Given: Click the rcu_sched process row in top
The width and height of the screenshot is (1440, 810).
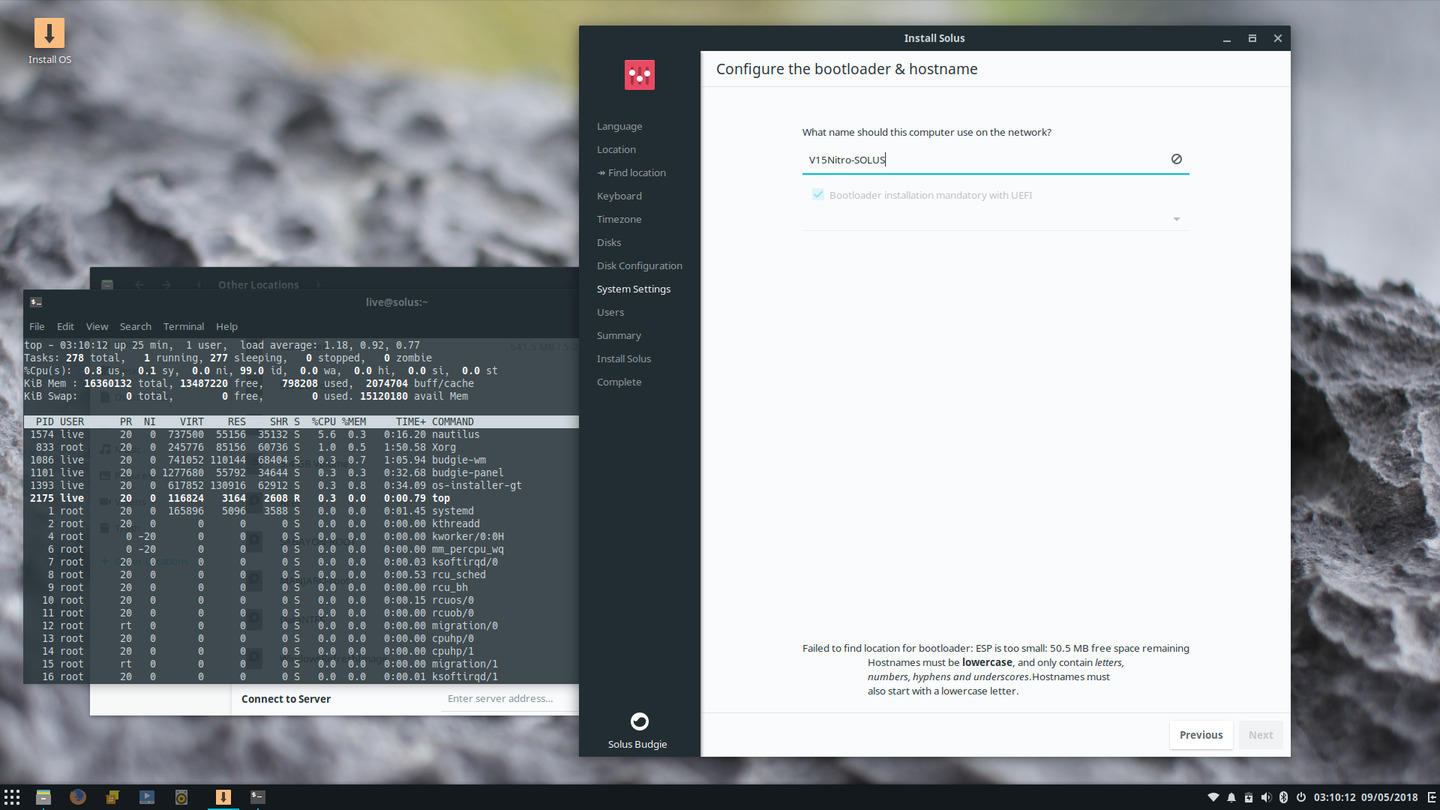Looking at the screenshot, I should point(301,575).
